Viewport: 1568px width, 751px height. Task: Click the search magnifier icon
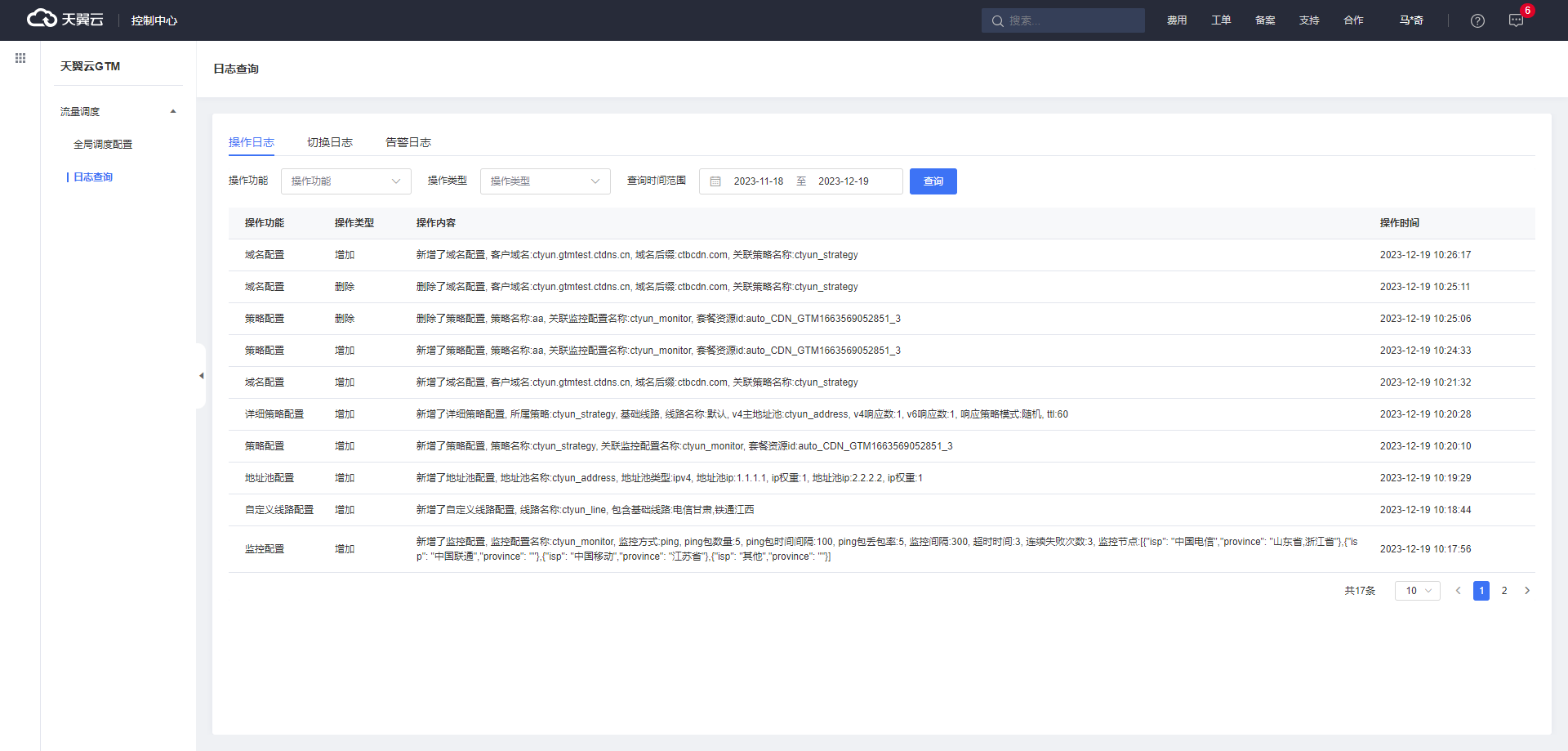(997, 20)
